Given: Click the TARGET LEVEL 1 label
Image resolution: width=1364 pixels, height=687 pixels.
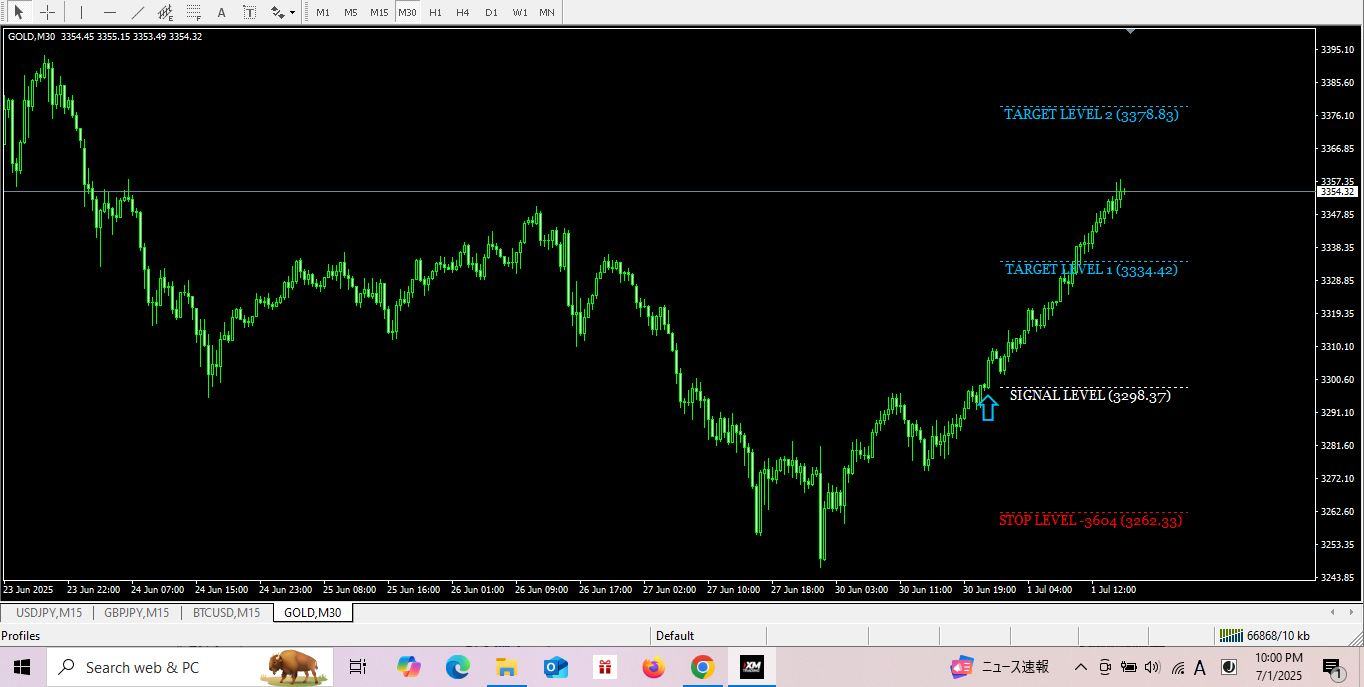Looking at the screenshot, I should click(1091, 270).
